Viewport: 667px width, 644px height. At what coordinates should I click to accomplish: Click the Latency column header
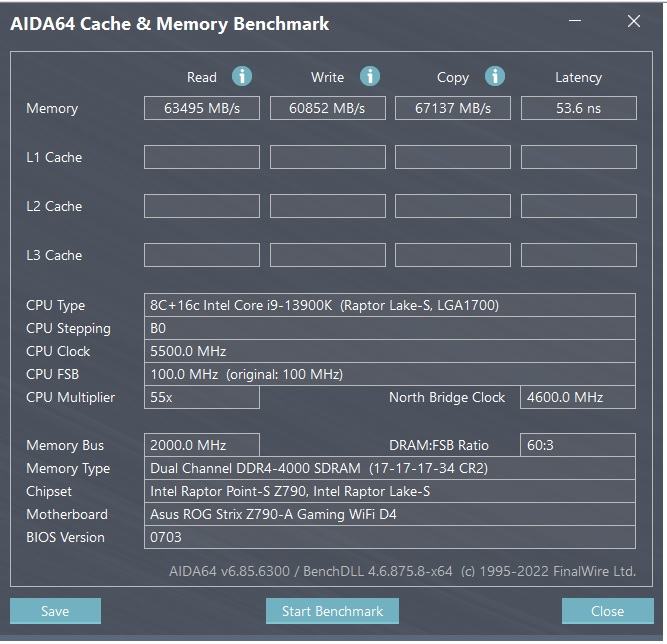point(578,78)
